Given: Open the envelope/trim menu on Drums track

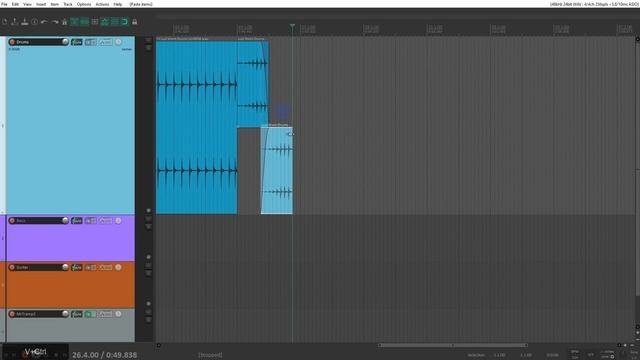Looking at the screenshot, I should tap(106, 42).
